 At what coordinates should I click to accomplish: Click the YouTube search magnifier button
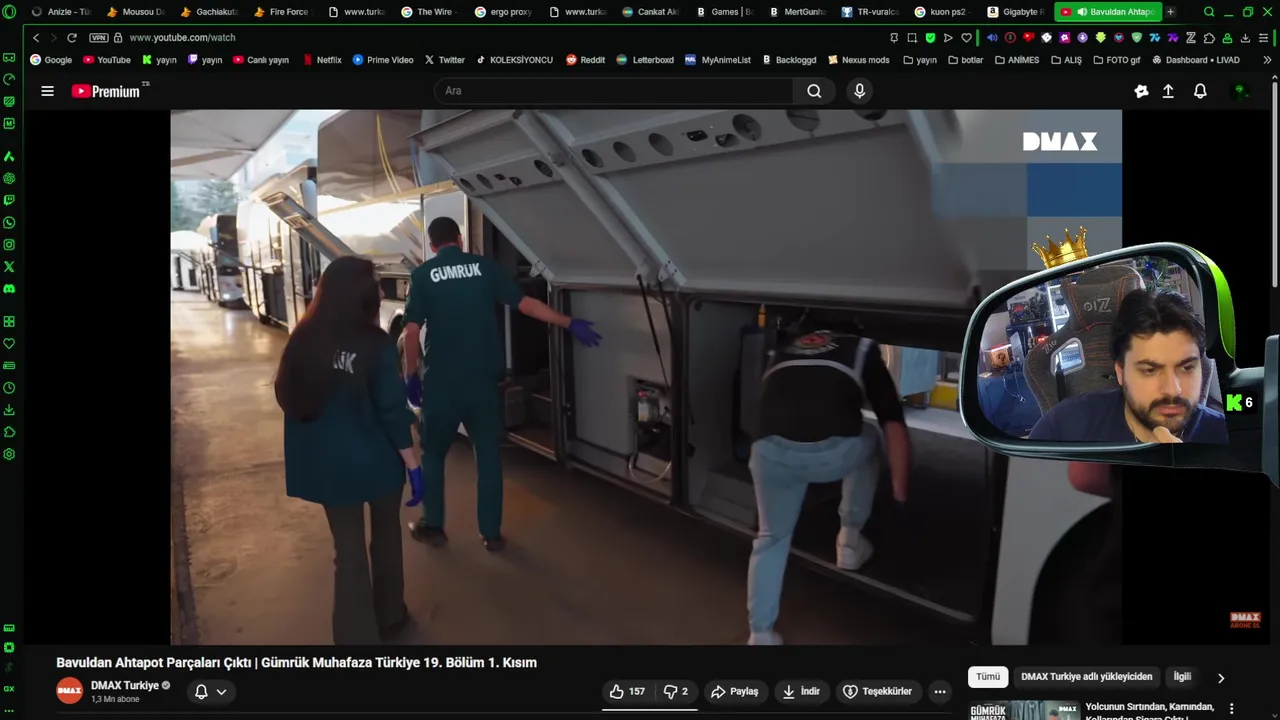coord(814,91)
